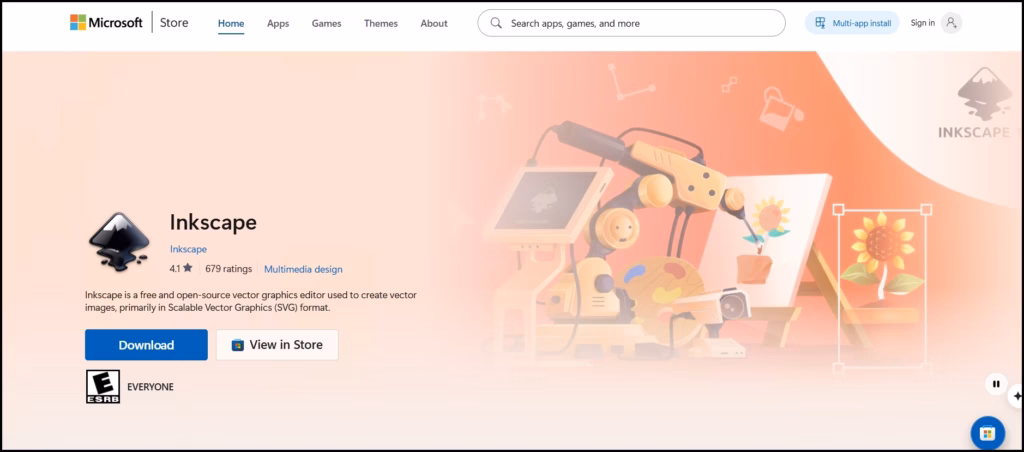Go to the Themes tab
This screenshot has height=452, width=1024.
tap(381, 24)
